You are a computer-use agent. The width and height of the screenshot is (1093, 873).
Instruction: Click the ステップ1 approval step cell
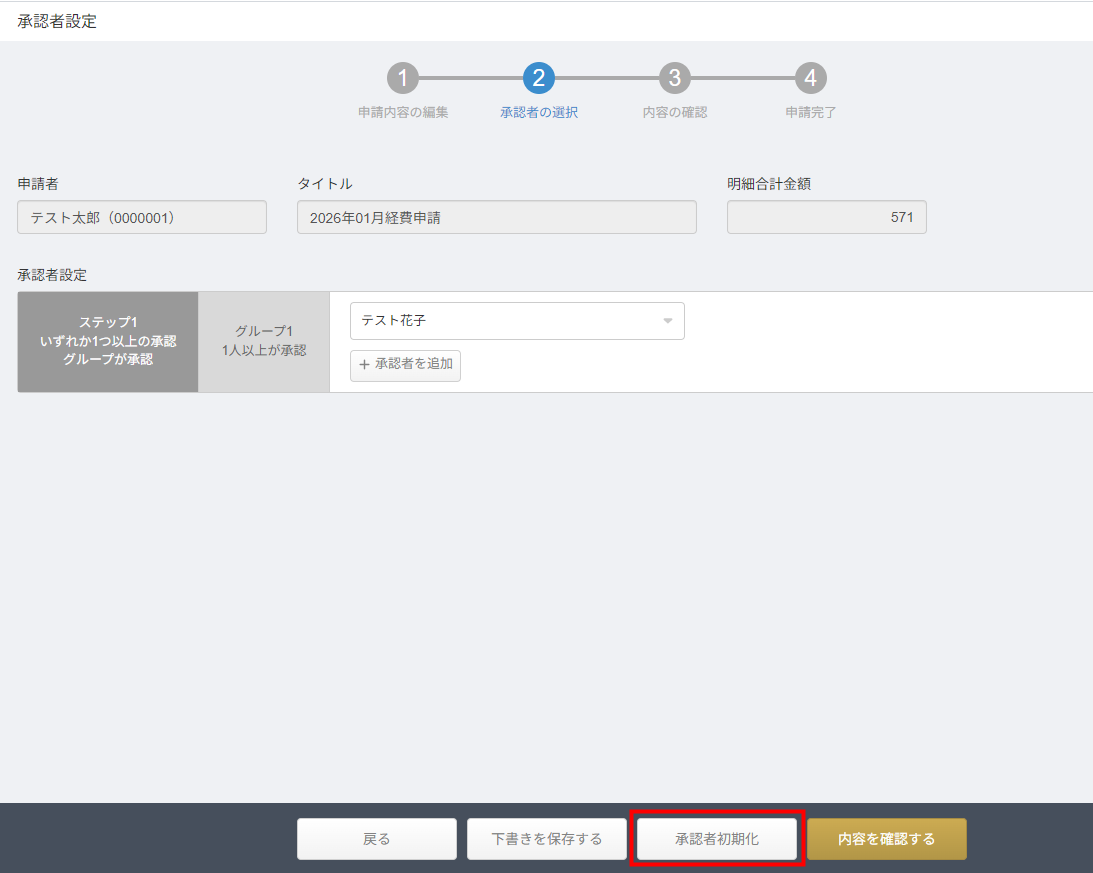[x=108, y=342]
